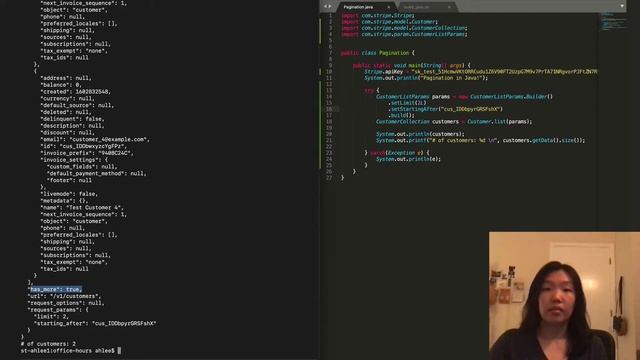Screen dimensions: 640x360
Task: Click the minimap in the editor
Action: (x=613, y=22)
